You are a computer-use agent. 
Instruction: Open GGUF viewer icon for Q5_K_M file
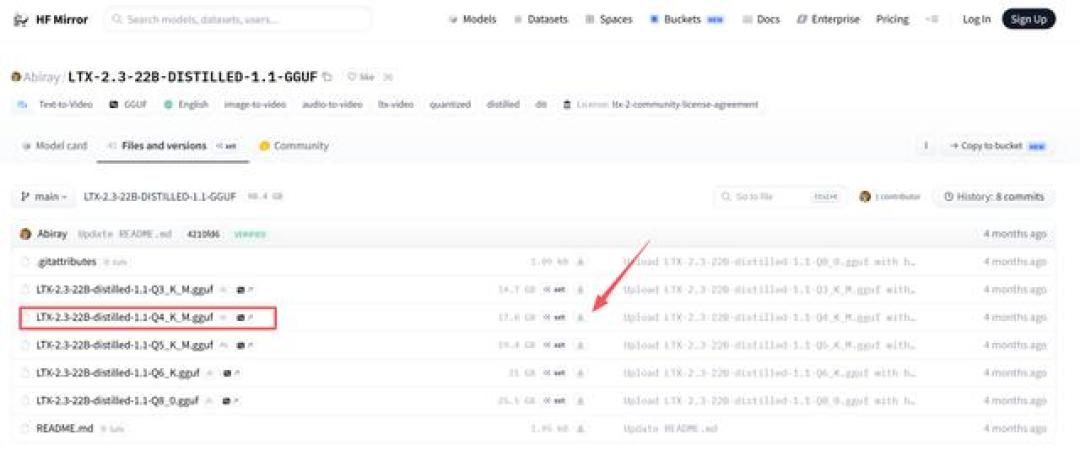click(x=245, y=345)
